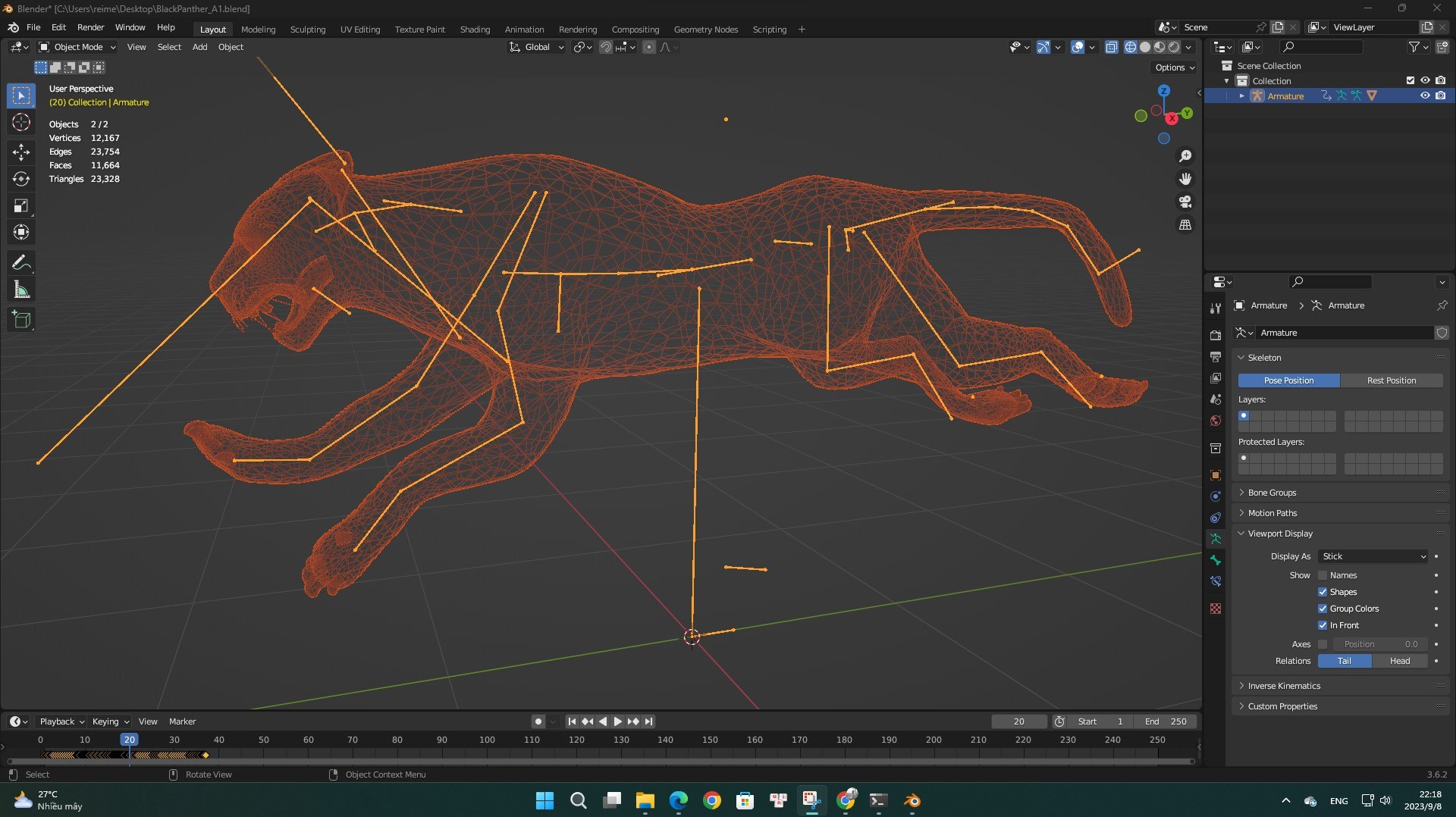Expand Custom Properties panel

[1282, 706]
